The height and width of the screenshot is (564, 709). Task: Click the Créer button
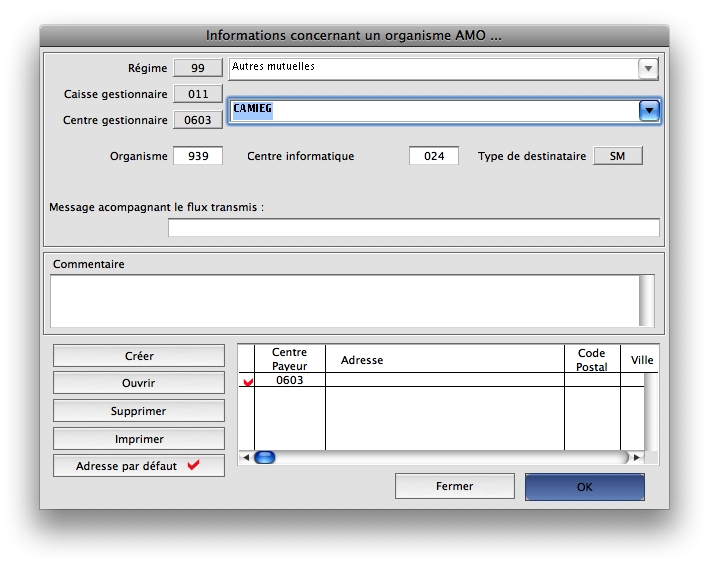[139, 356]
